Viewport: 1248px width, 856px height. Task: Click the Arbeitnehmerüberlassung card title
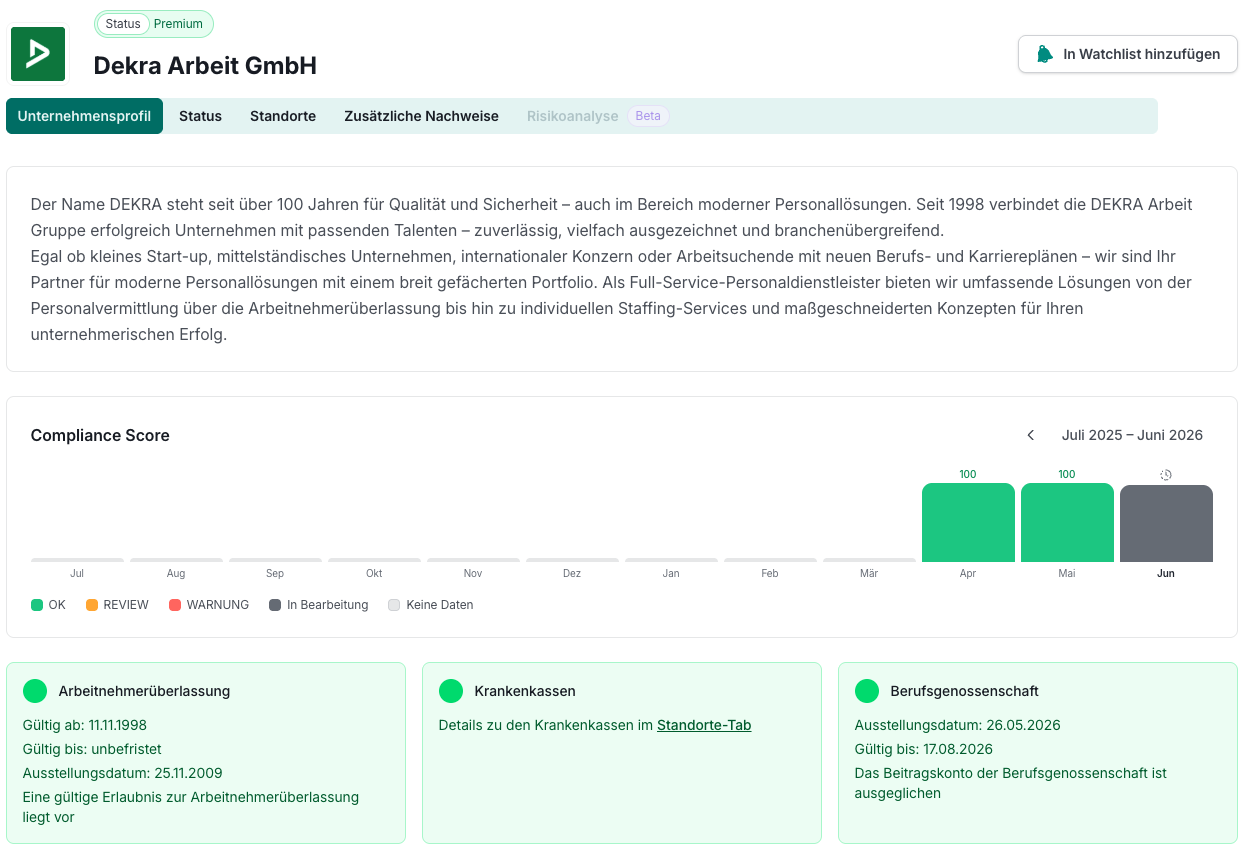pos(144,691)
